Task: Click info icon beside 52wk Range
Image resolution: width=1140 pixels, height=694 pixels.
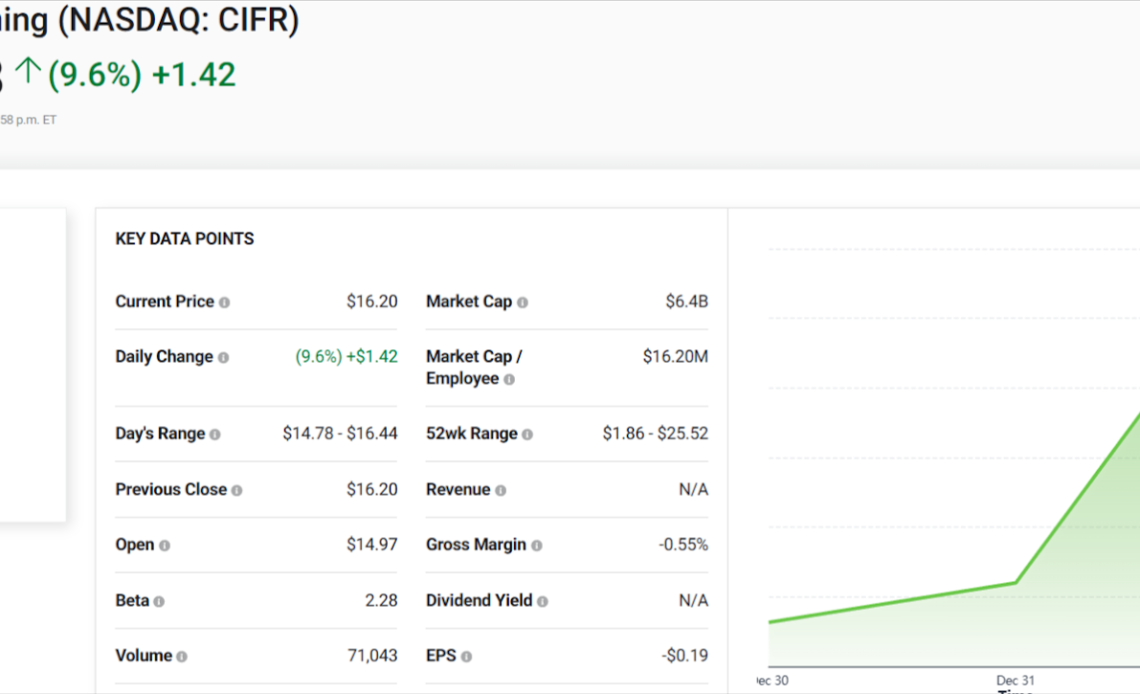Action: pyautogui.click(x=527, y=435)
